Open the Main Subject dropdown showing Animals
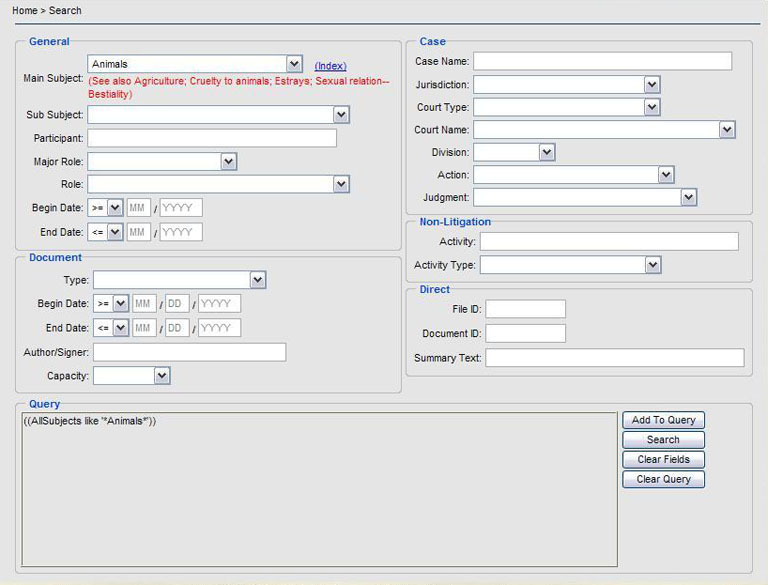768x585 pixels. tap(195, 64)
